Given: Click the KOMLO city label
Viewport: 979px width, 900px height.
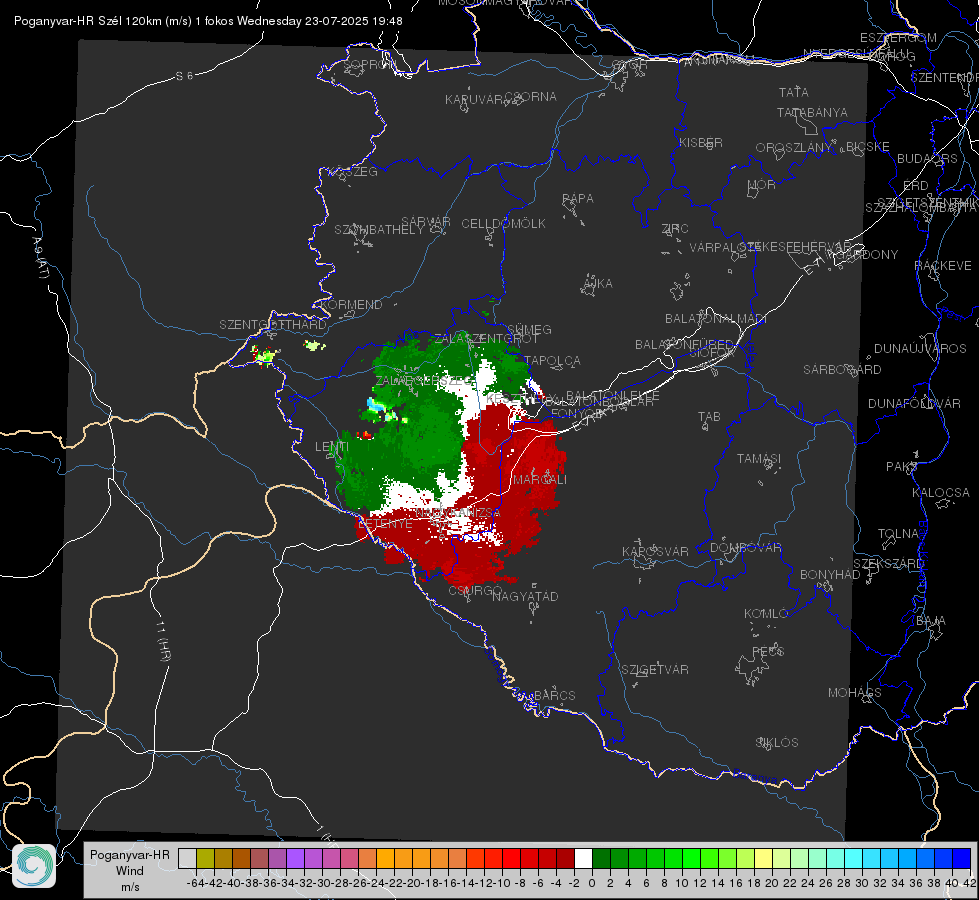Looking at the screenshot, I should coord(765,614).
